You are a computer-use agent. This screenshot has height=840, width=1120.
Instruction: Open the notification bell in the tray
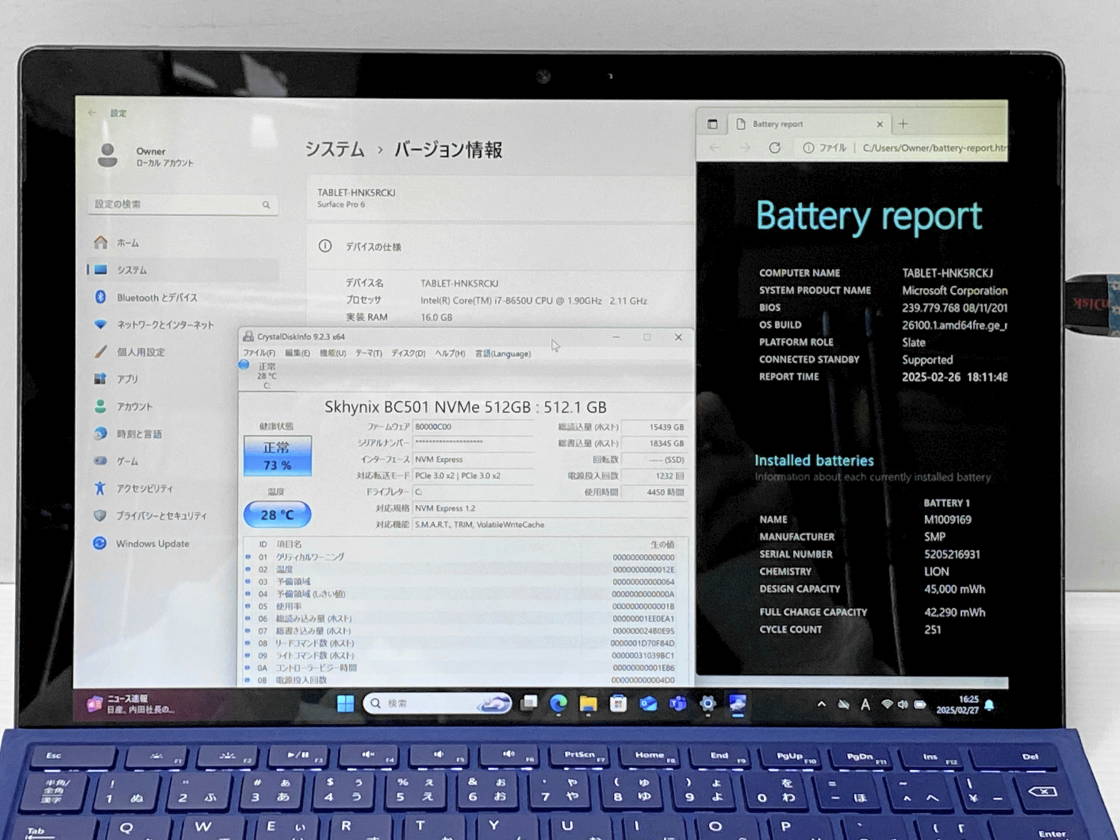989,705
